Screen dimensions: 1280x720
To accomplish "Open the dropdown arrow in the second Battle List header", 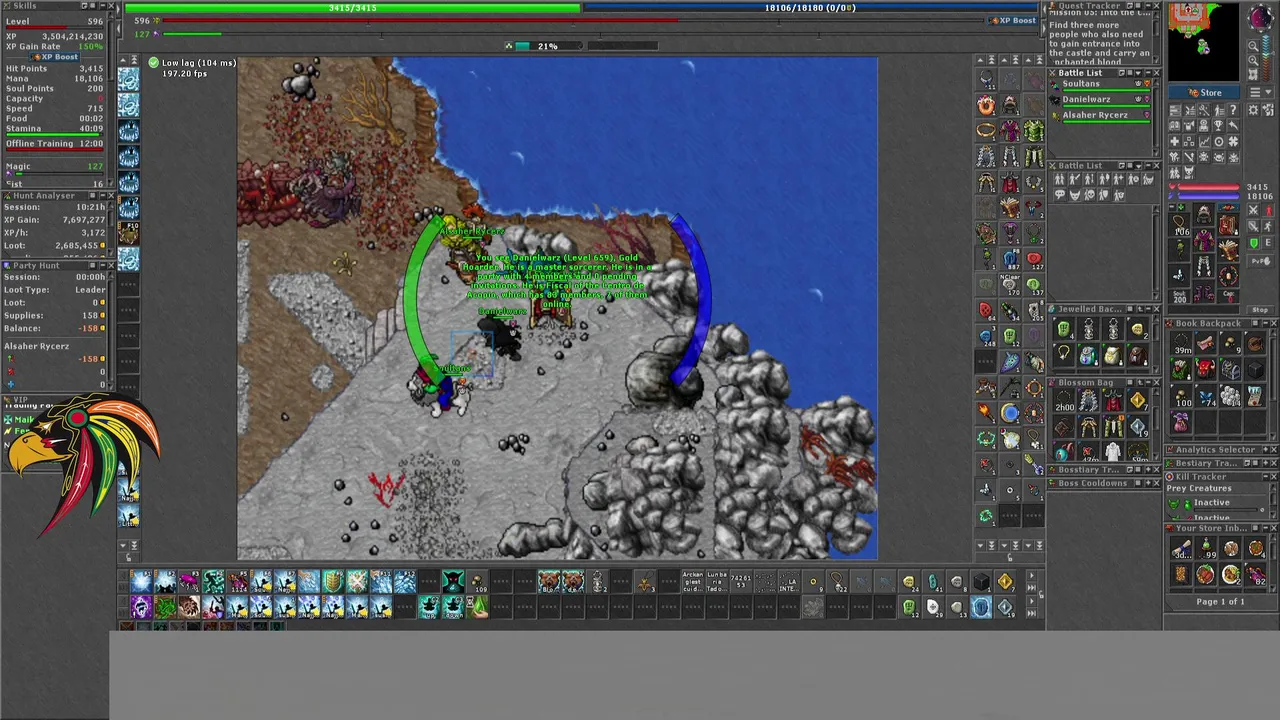I will (x=1138, y=166).
